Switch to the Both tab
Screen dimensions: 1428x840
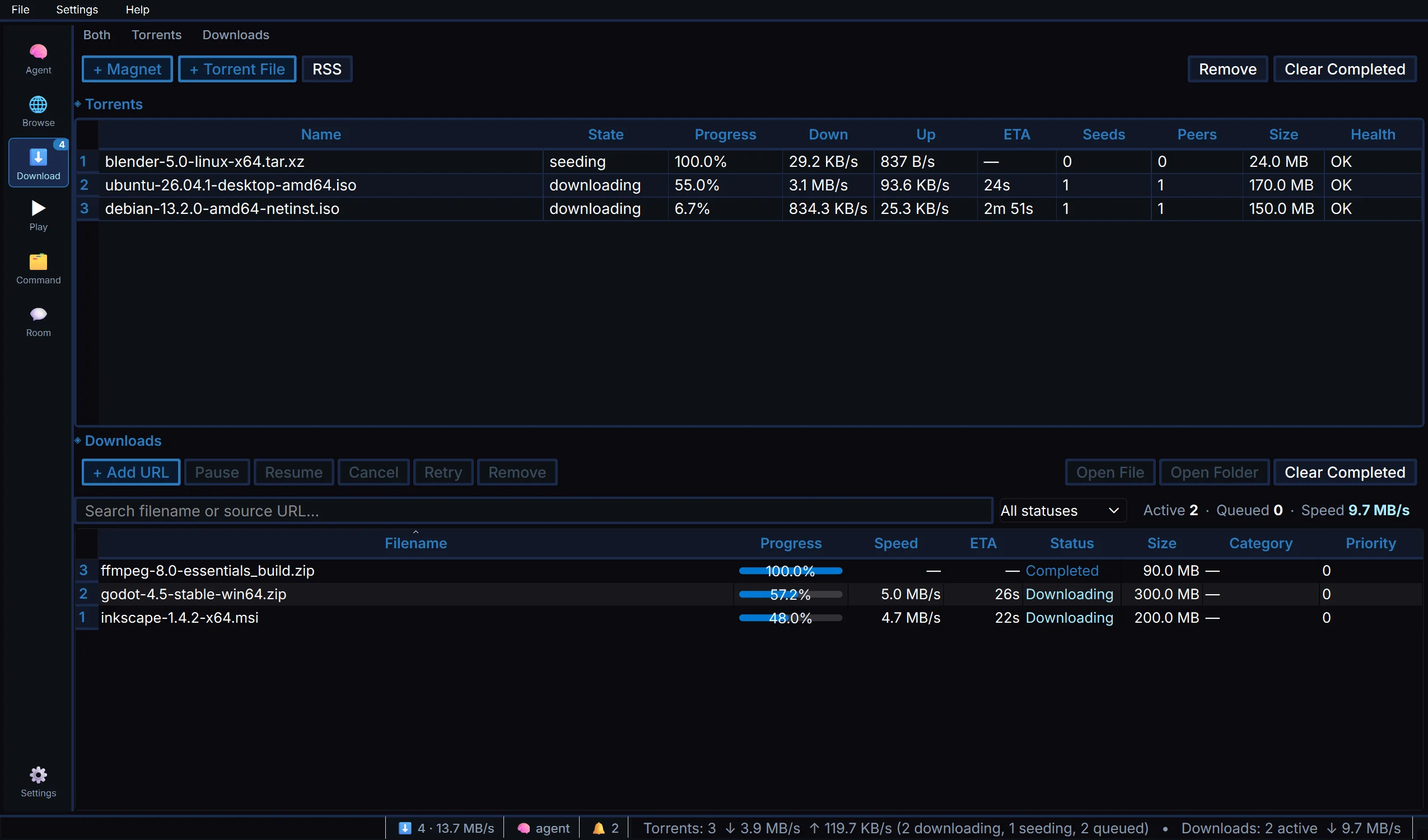[x=97, y=35]
